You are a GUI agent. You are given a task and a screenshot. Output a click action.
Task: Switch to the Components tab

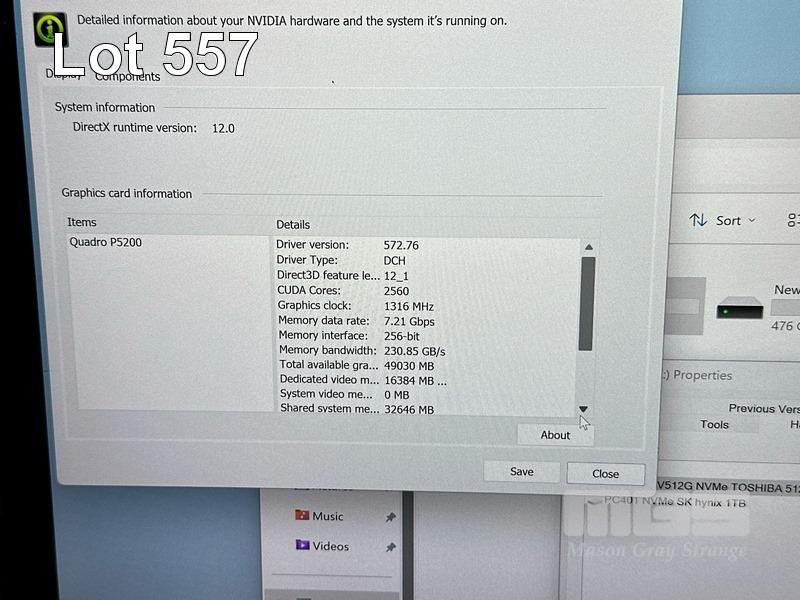(x=127, y=76)
